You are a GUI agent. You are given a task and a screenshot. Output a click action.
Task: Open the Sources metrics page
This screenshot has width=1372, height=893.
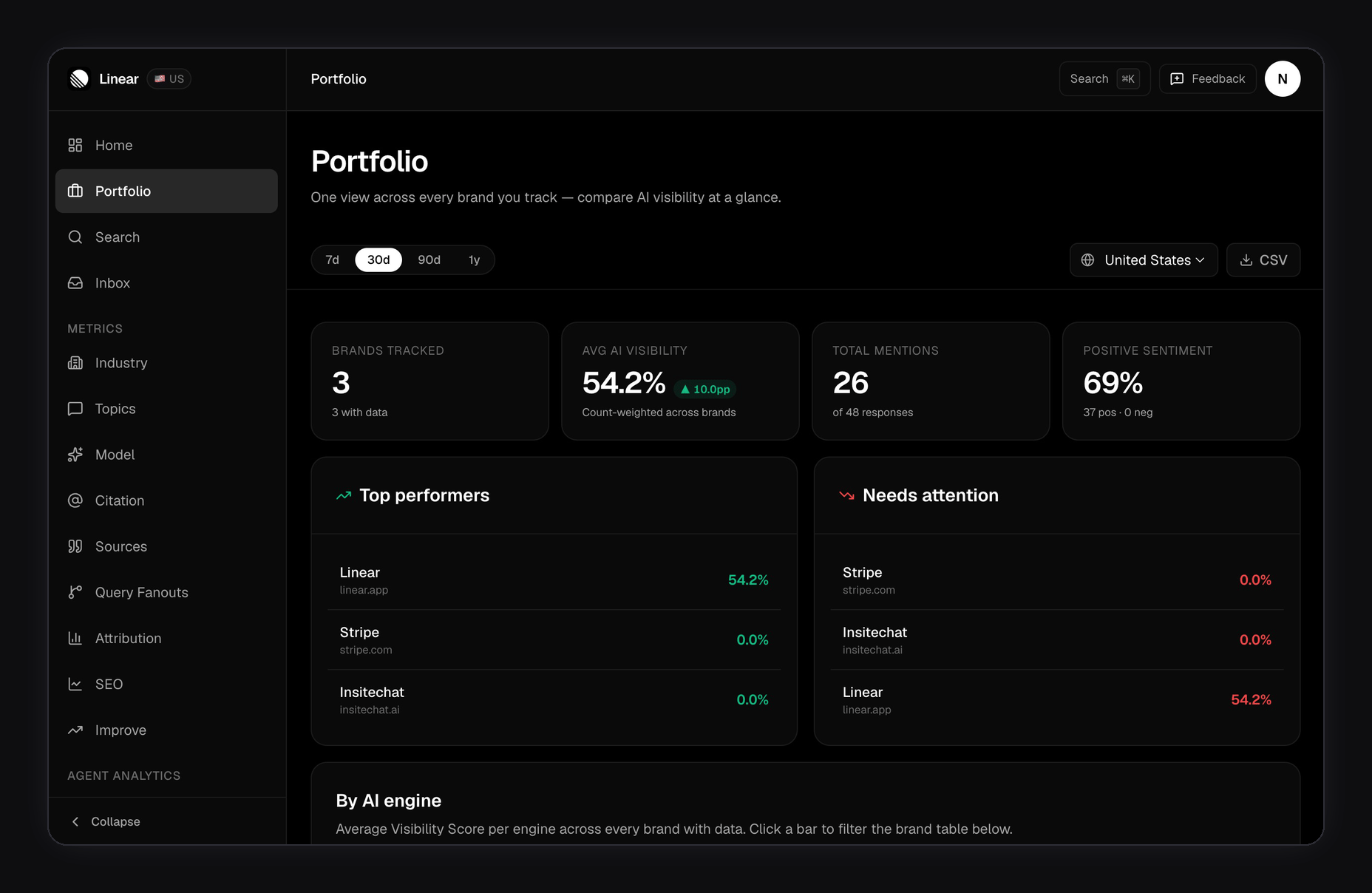166,546
